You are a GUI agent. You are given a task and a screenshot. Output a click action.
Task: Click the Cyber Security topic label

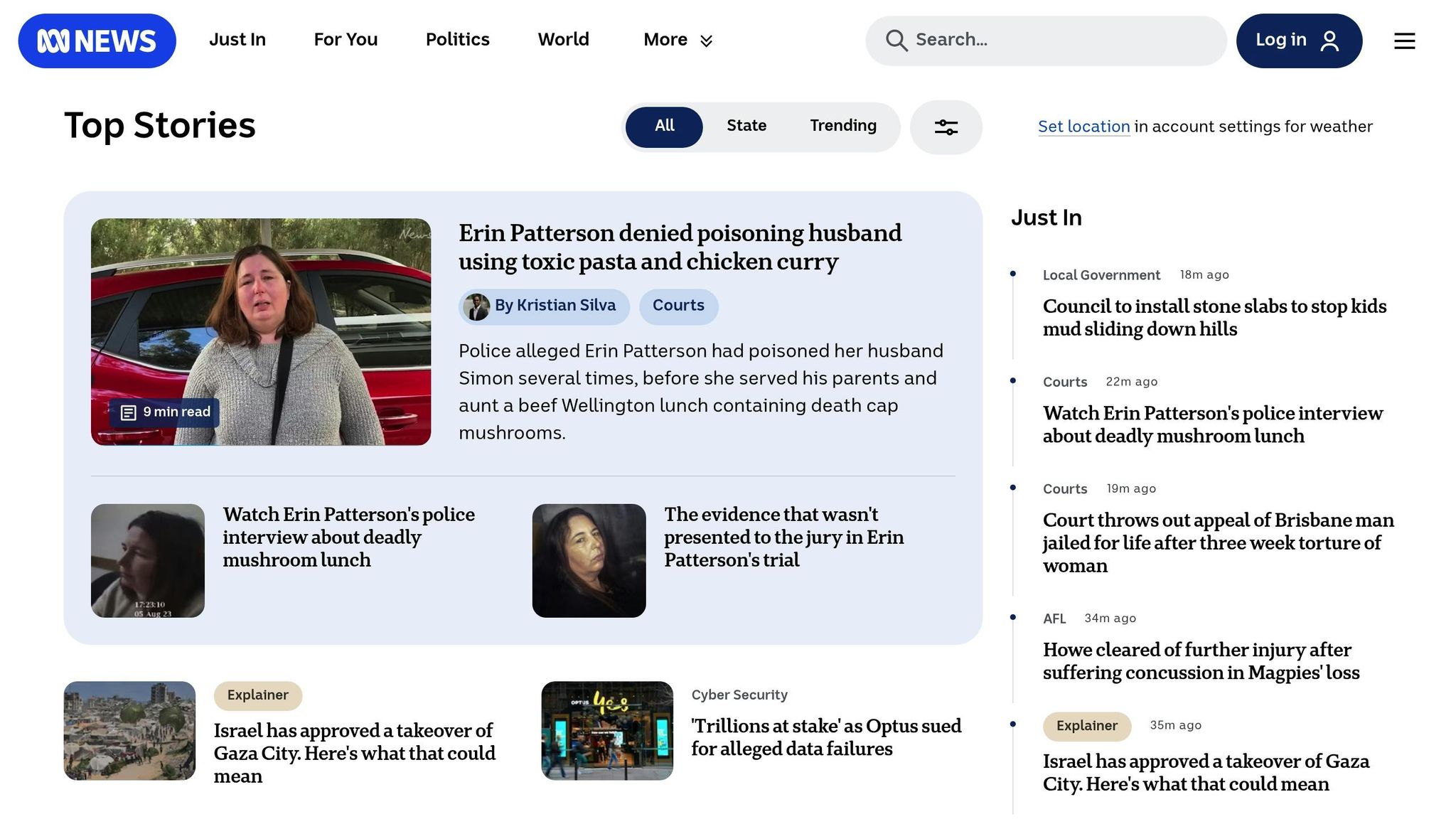pos(739,695)
